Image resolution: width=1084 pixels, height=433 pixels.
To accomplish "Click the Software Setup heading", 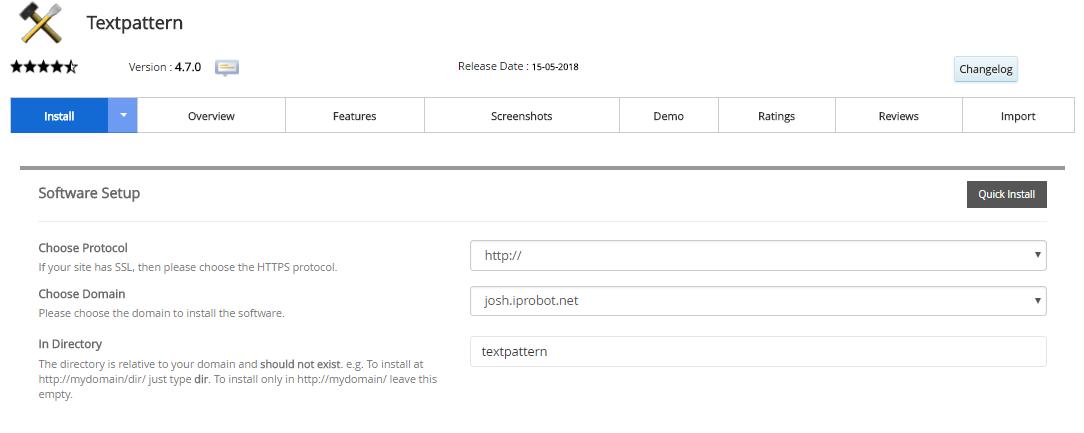I will click(x=89, y=193).
